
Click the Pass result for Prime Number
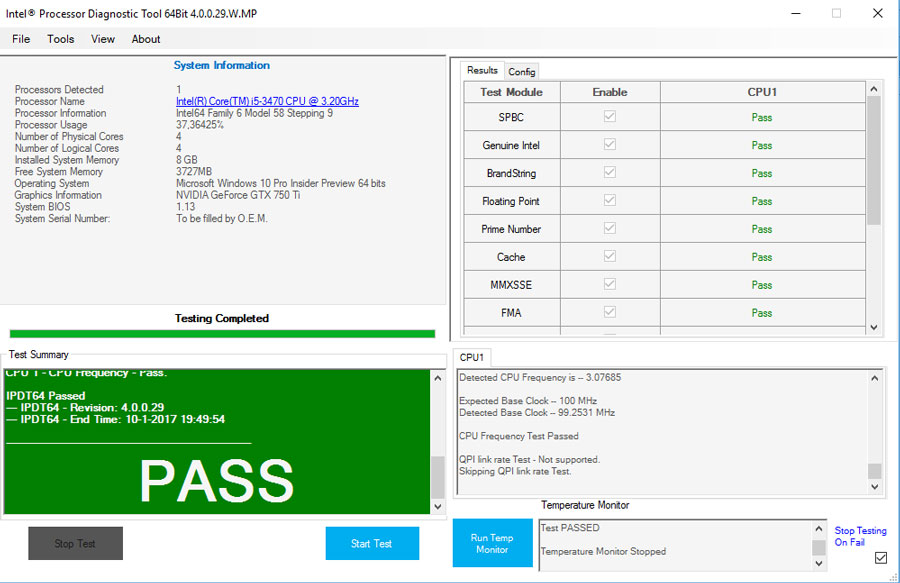click(x=762, y=229)
